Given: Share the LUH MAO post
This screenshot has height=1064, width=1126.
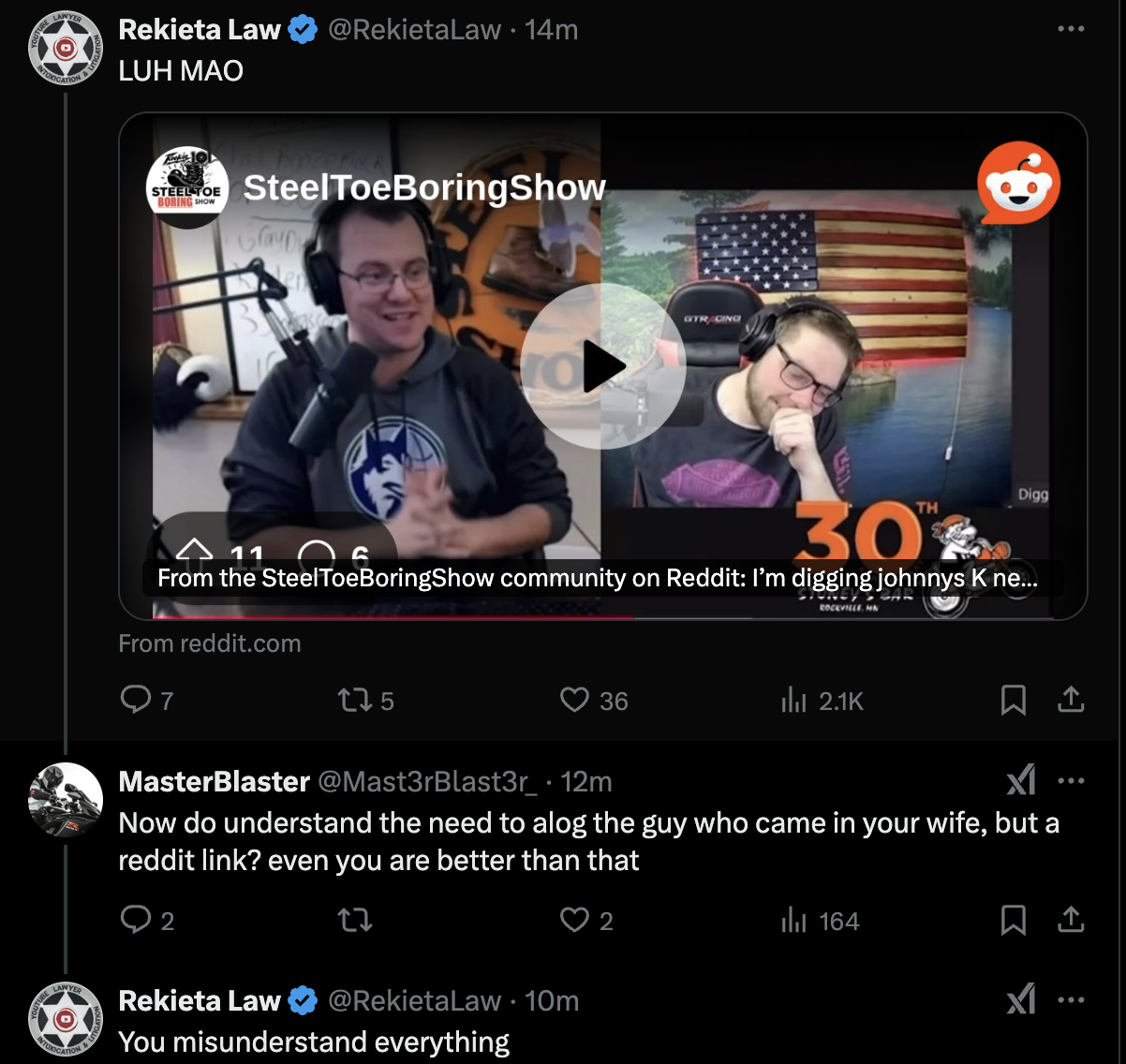Looking at the screenshot, I should 1071,700.
